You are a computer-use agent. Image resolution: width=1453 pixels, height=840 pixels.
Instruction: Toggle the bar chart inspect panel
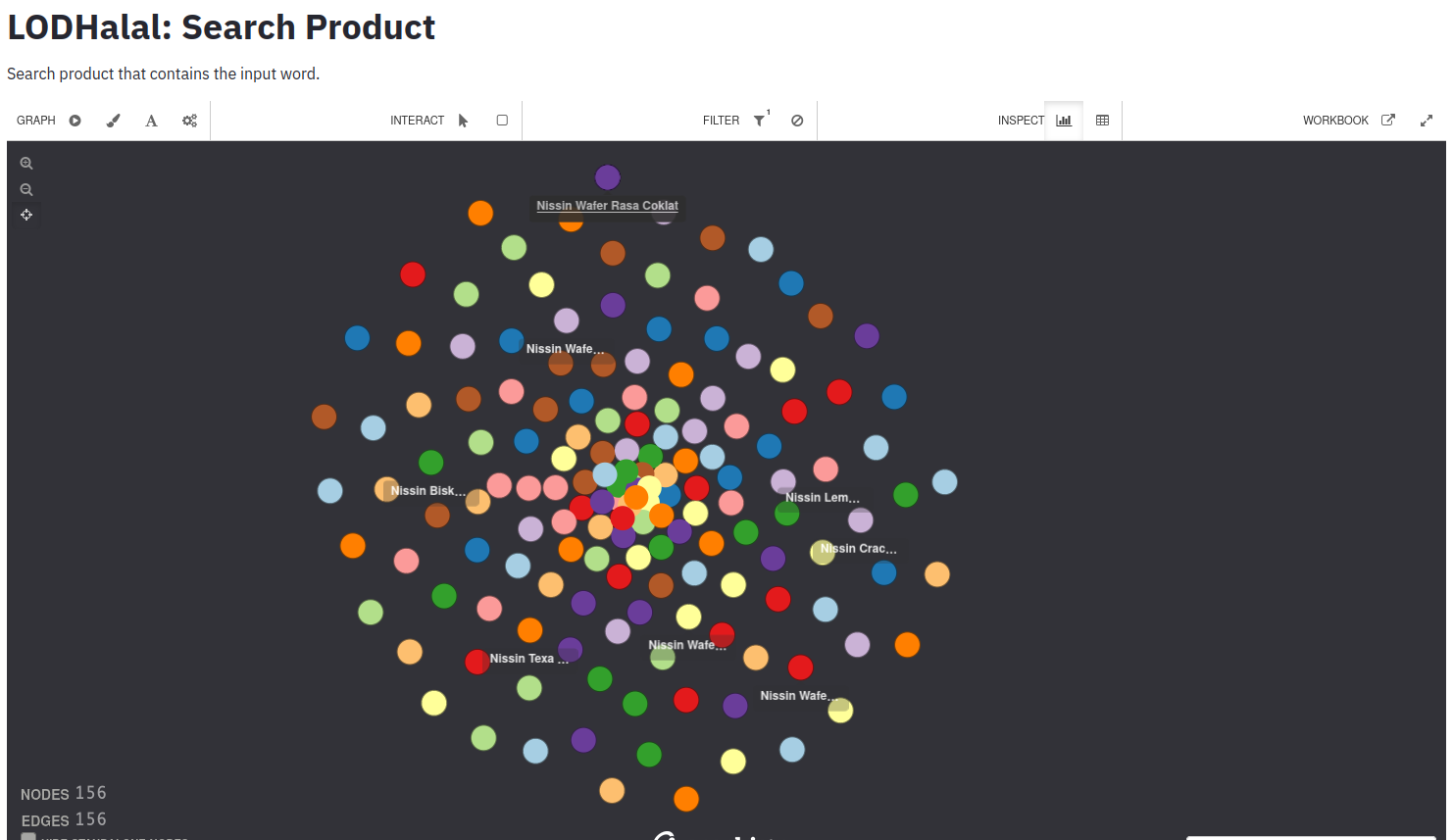pyautogui.click(x=1064, y=120)
